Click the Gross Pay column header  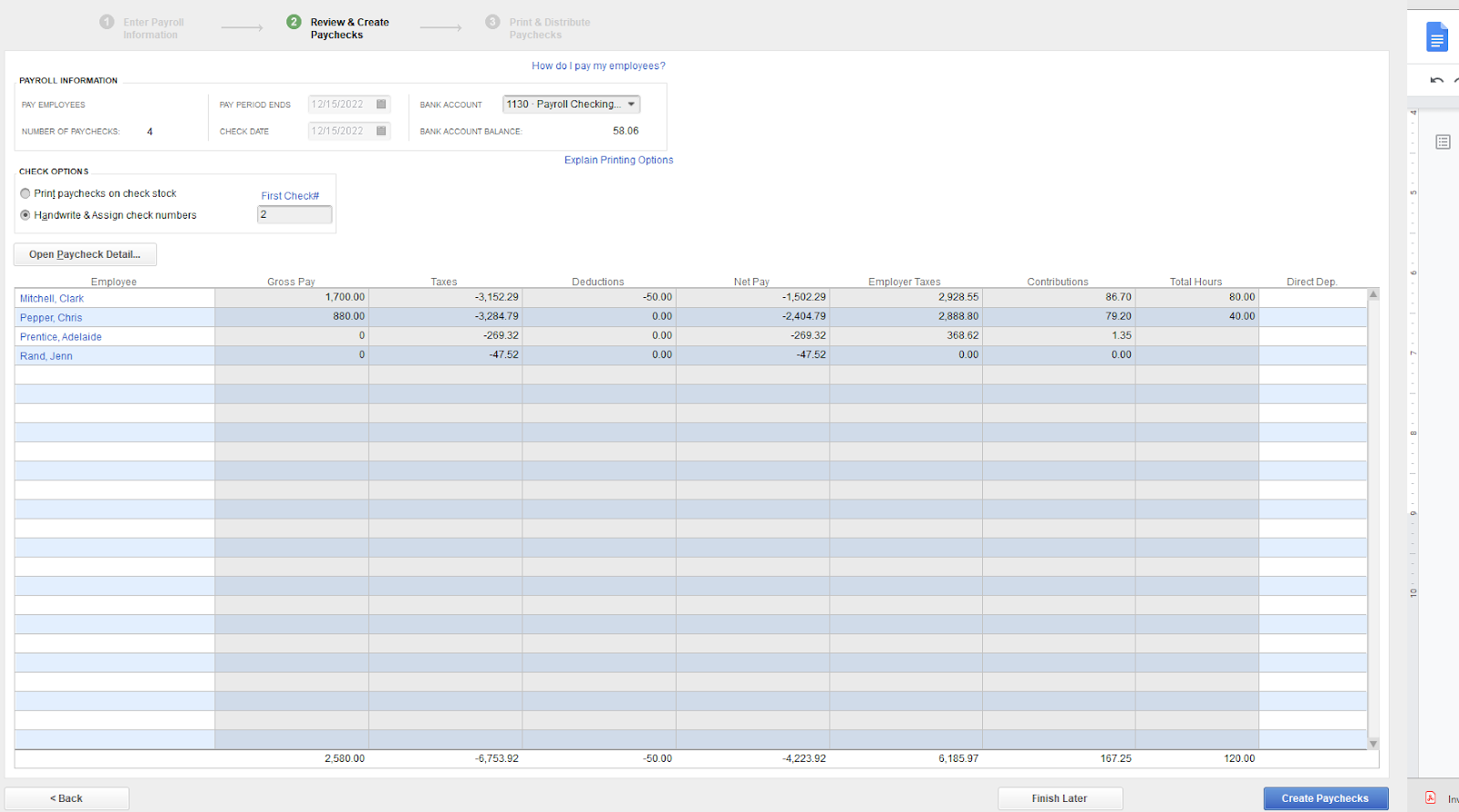[x=291, y=282]
